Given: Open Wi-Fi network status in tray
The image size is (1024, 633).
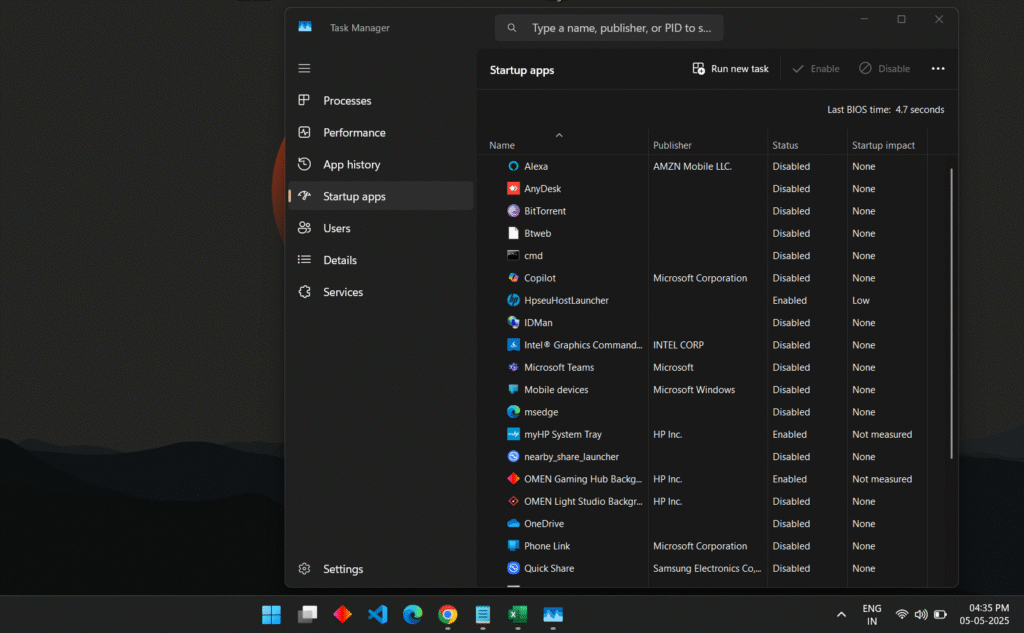Looking at the screenshot, I should pos(902,615).
